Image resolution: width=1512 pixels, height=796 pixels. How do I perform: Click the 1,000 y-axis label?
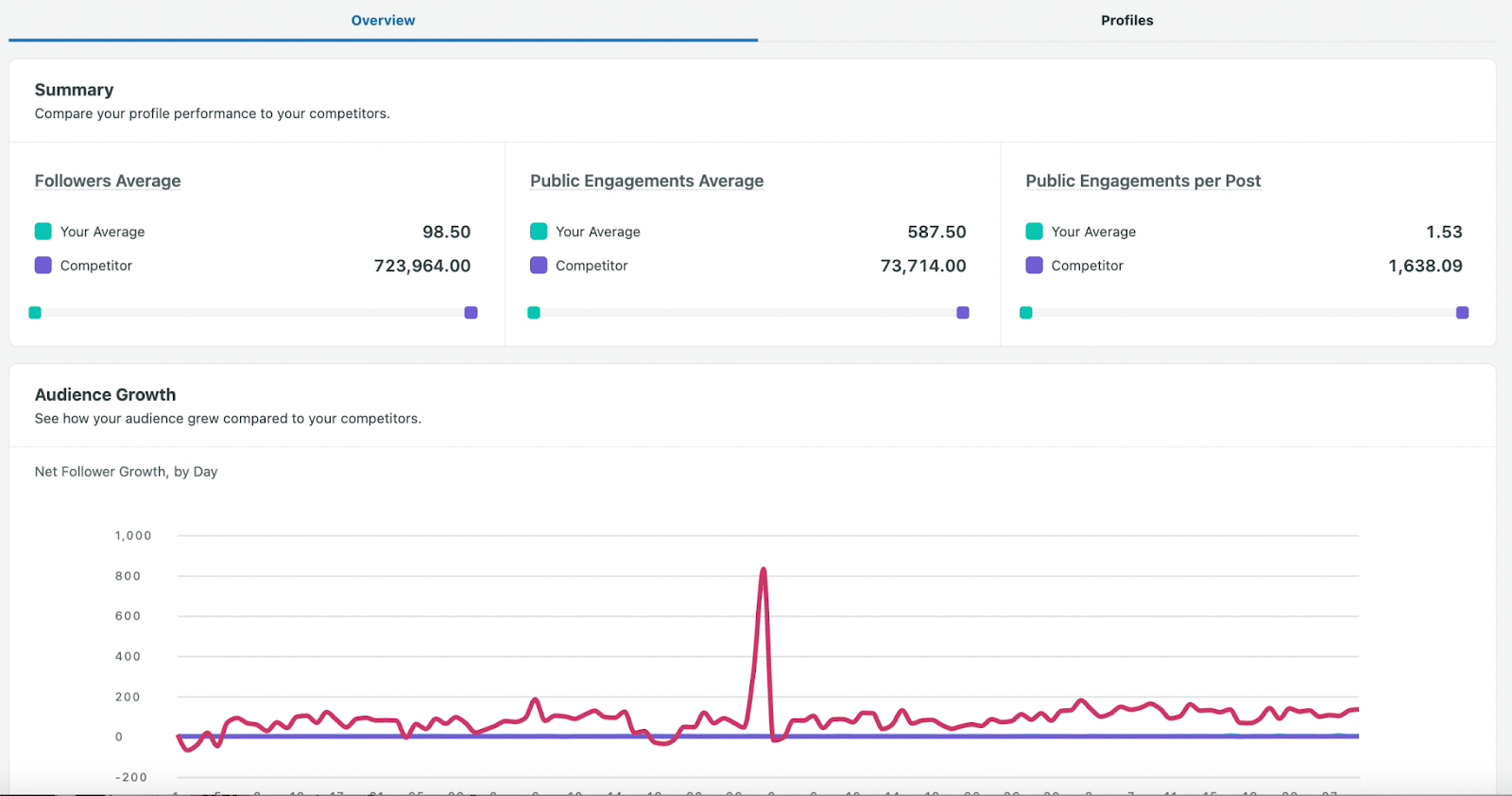[x=133, y=536]
